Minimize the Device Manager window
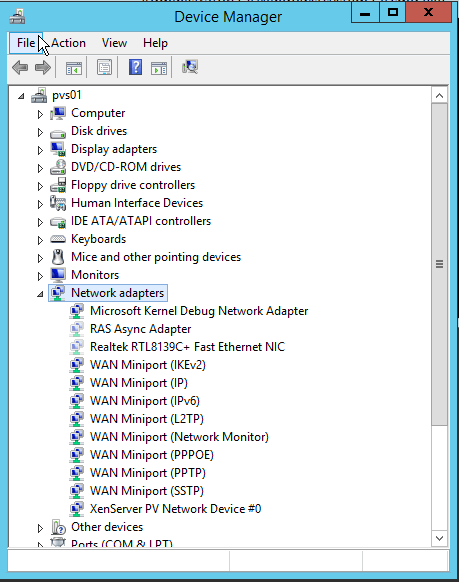The height and width of the screenshot is (582, 459). coord(365,13)
